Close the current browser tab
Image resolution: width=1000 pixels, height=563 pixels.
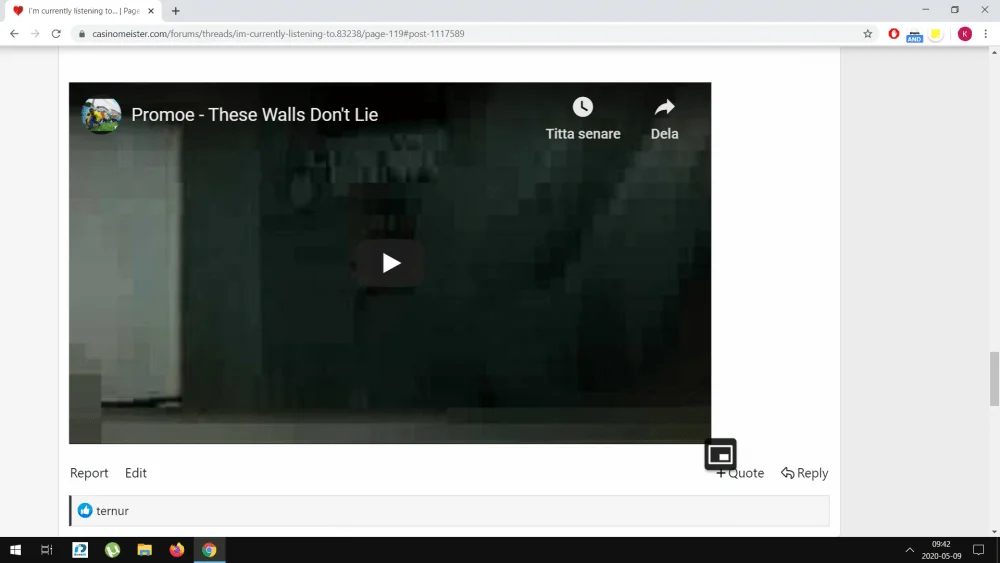pyautogui.click(x=151, y=11)
